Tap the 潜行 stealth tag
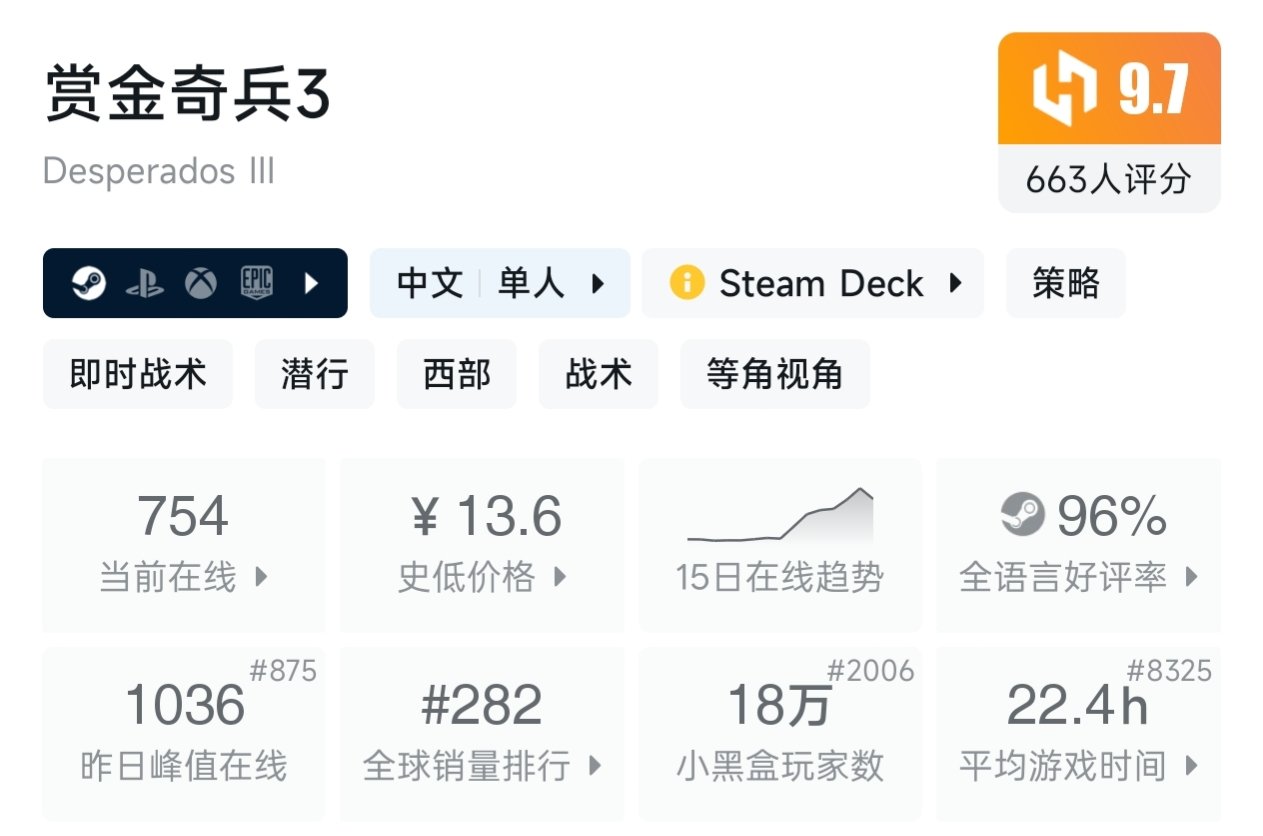 tap(315, 375)
